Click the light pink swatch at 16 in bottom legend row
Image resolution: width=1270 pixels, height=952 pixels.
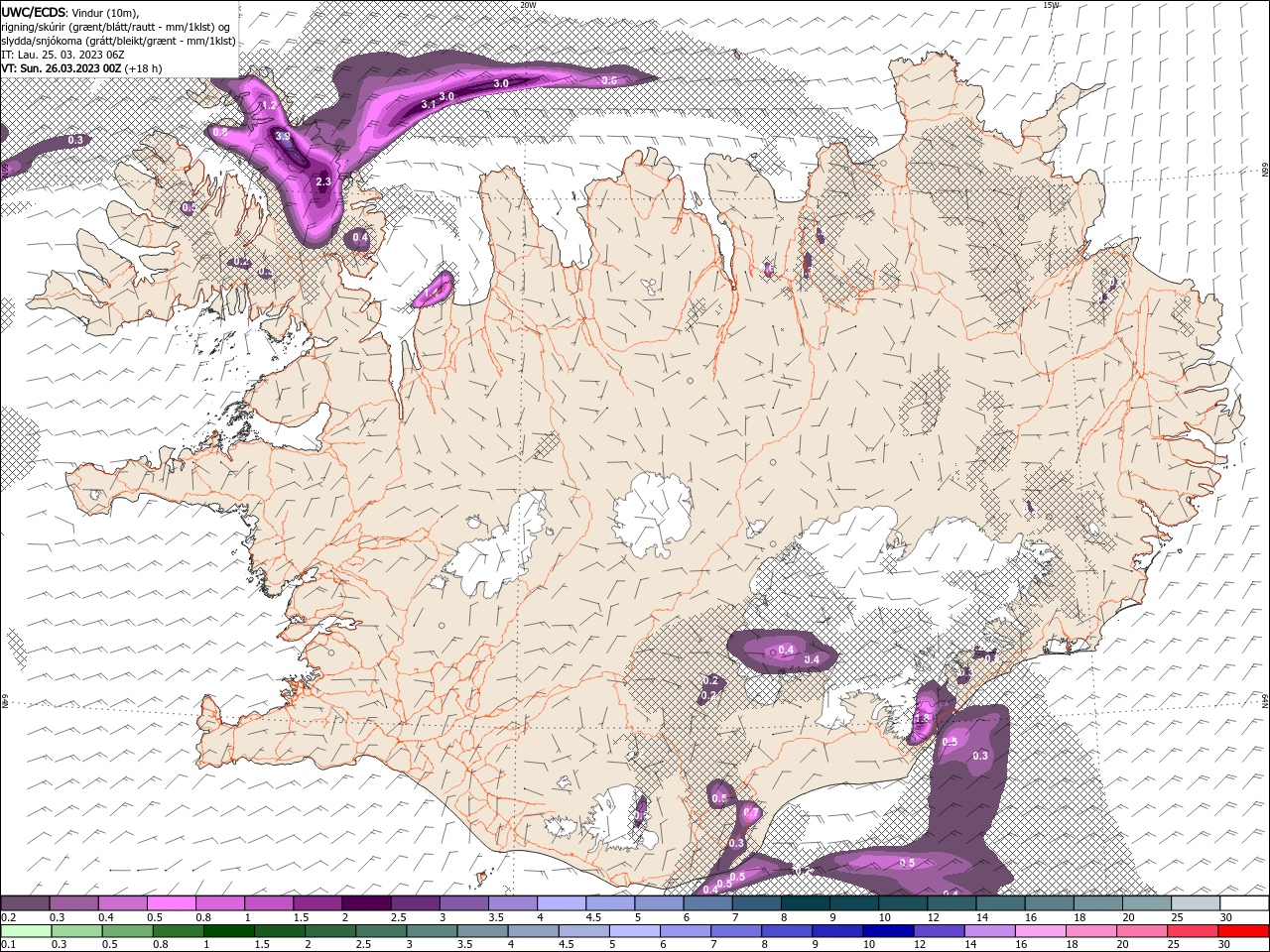1040,930
